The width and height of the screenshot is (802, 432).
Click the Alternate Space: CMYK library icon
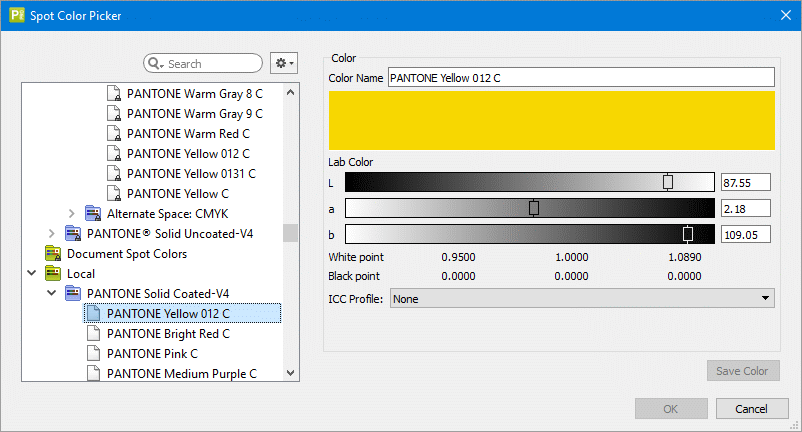click(93, 213)
